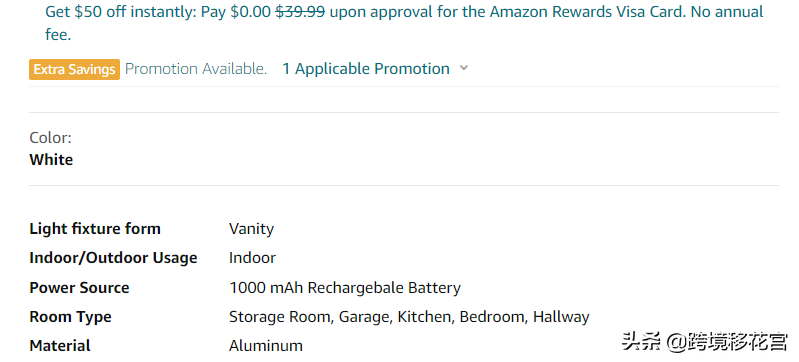Select the White color option
Image resolution: width=799 pixels, height=362 pixels.
51,160
